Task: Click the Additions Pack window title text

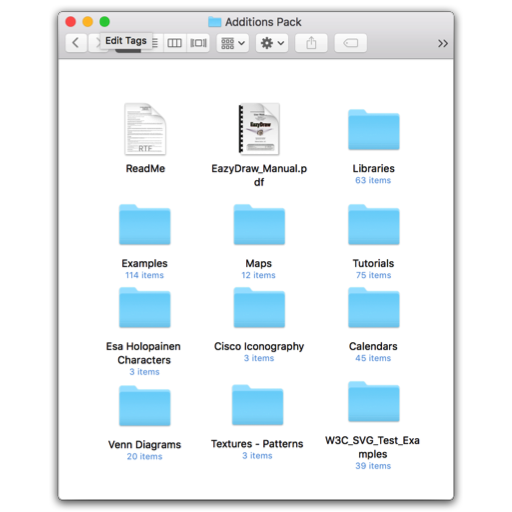Action: coord(263,22)
